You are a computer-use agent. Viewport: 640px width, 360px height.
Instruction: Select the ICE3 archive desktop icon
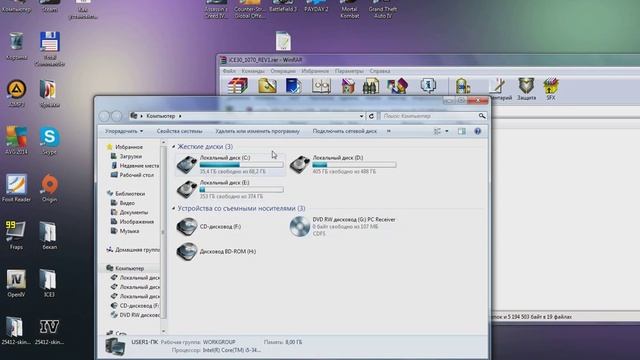[x=49, y=283]
